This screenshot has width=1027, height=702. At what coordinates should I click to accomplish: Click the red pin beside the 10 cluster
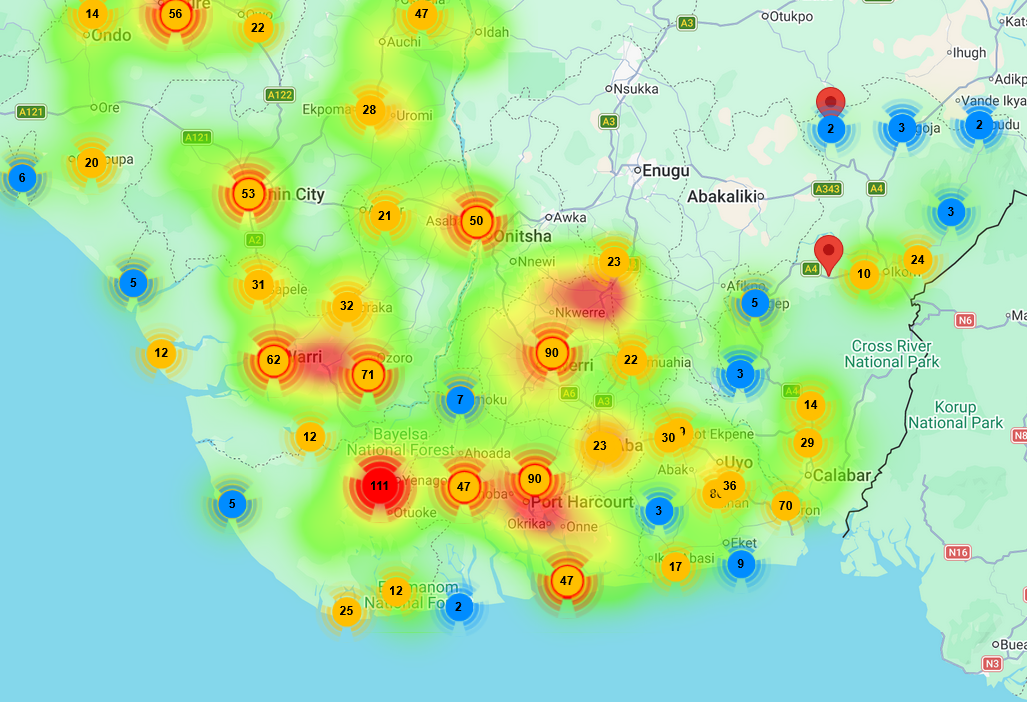point(827,251)
